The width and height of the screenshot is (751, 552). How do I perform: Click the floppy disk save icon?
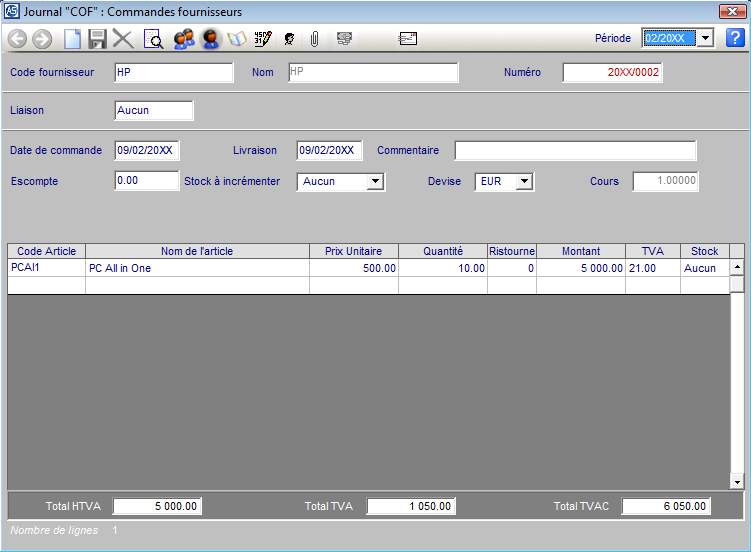(97, 39)
